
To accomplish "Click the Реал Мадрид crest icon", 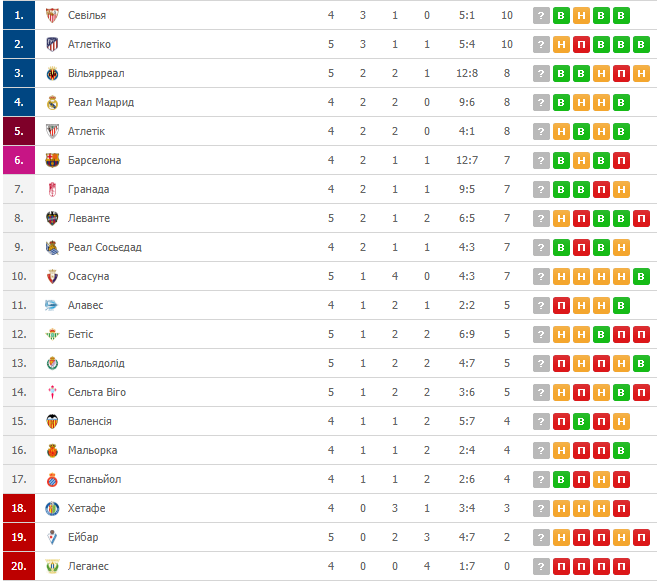I will [x=52, y=102].
